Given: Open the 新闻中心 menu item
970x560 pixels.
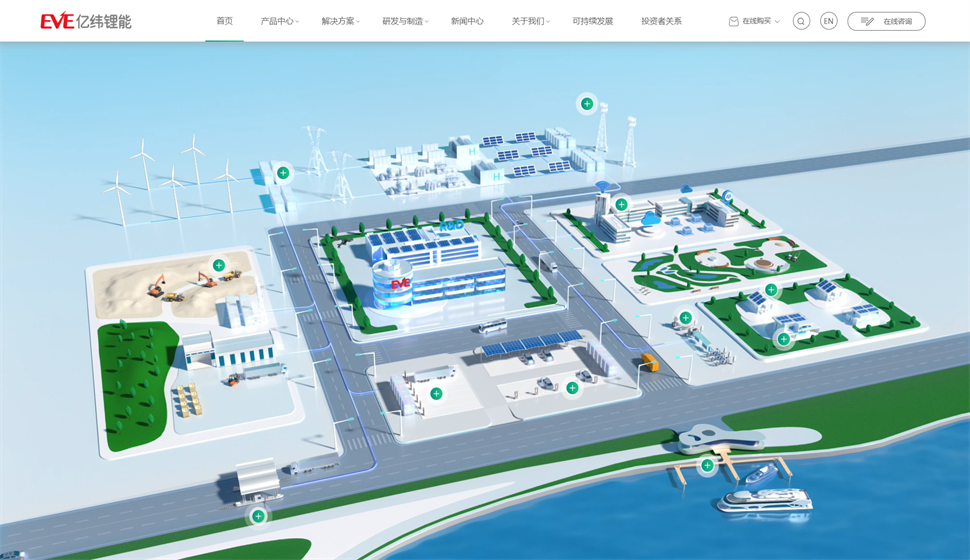Looking at the screenshot, I should click(467, 21).
